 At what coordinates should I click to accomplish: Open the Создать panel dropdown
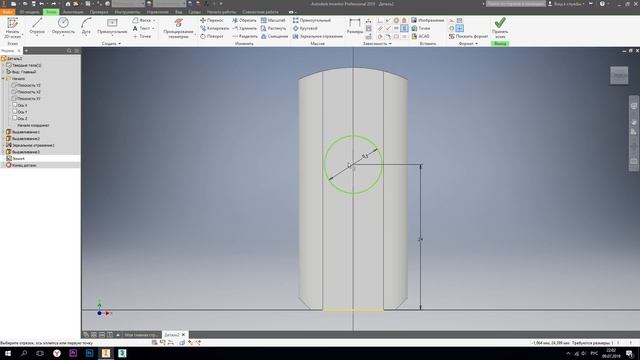(111, 43)
